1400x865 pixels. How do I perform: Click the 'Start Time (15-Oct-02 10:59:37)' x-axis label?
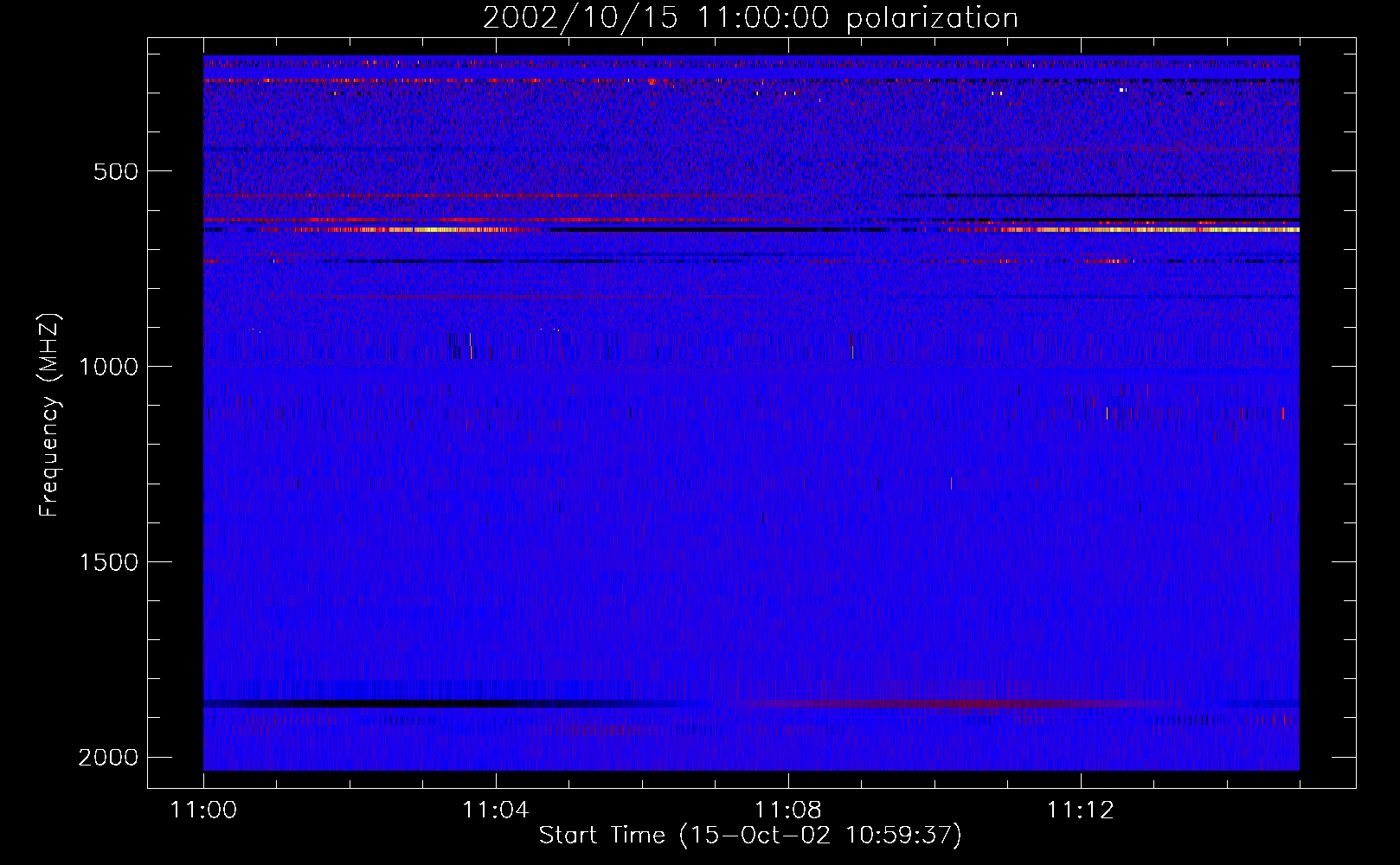(x=750, y=836)
